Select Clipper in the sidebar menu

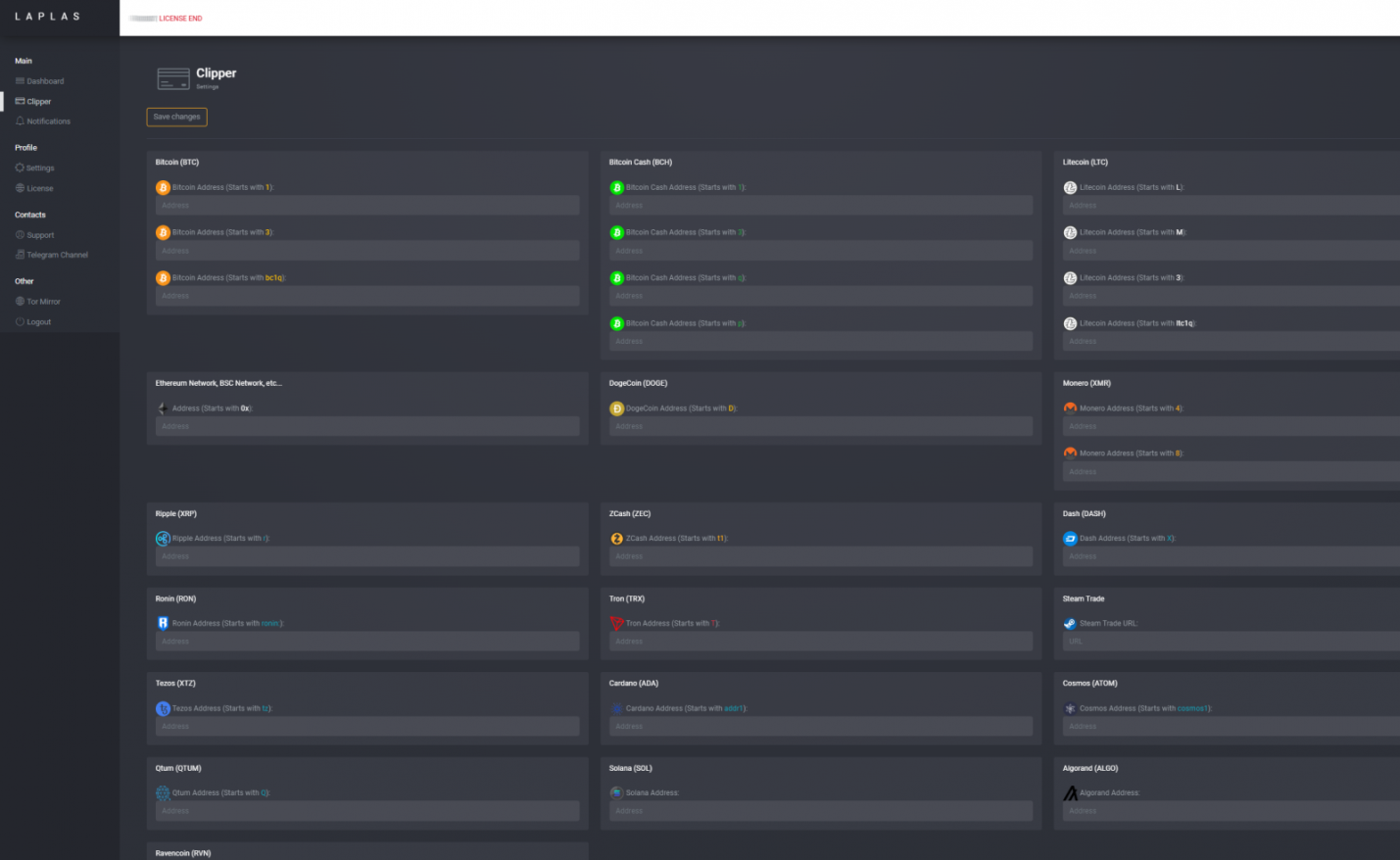click(33, 102)
